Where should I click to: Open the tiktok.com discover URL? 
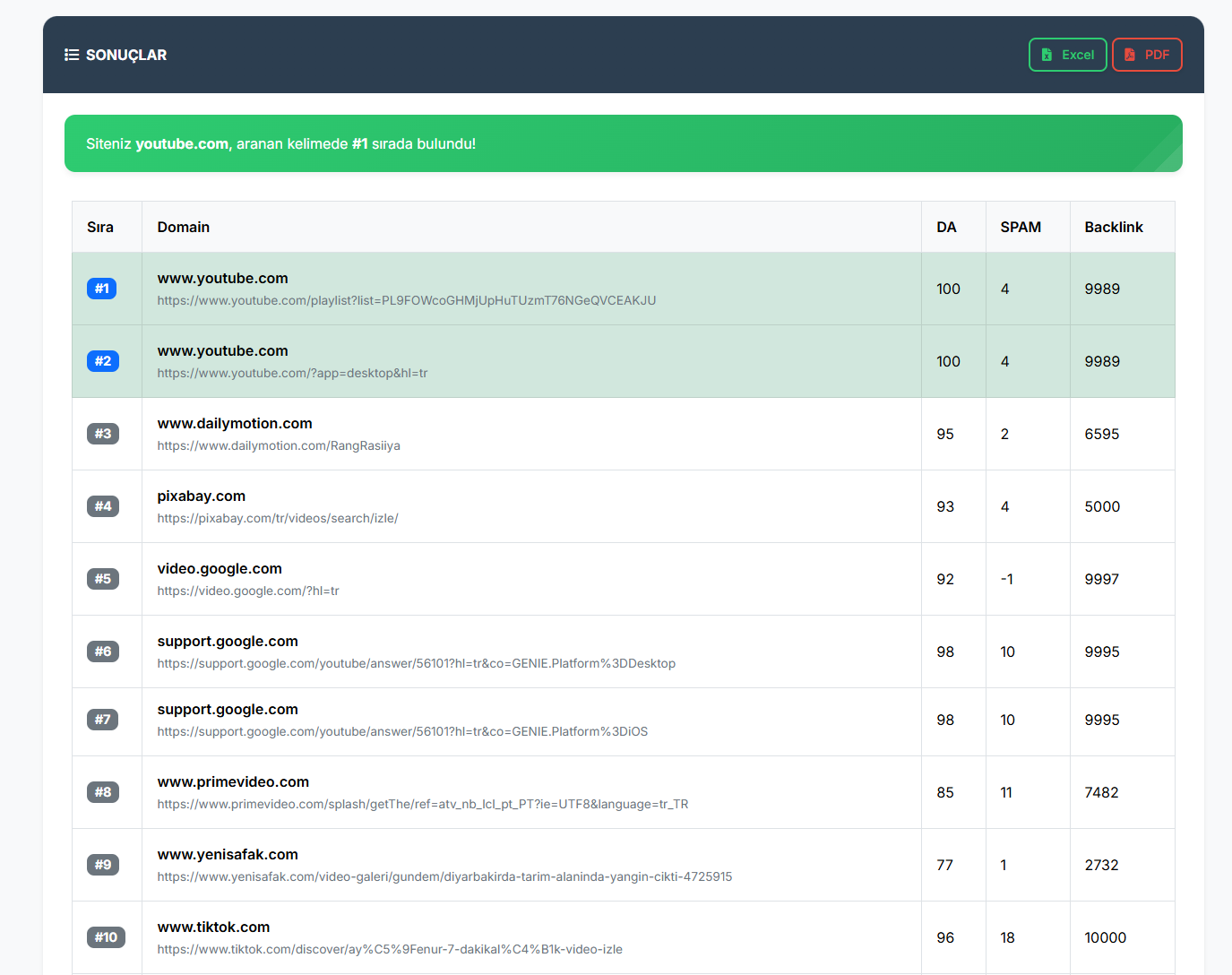[390, 950]
